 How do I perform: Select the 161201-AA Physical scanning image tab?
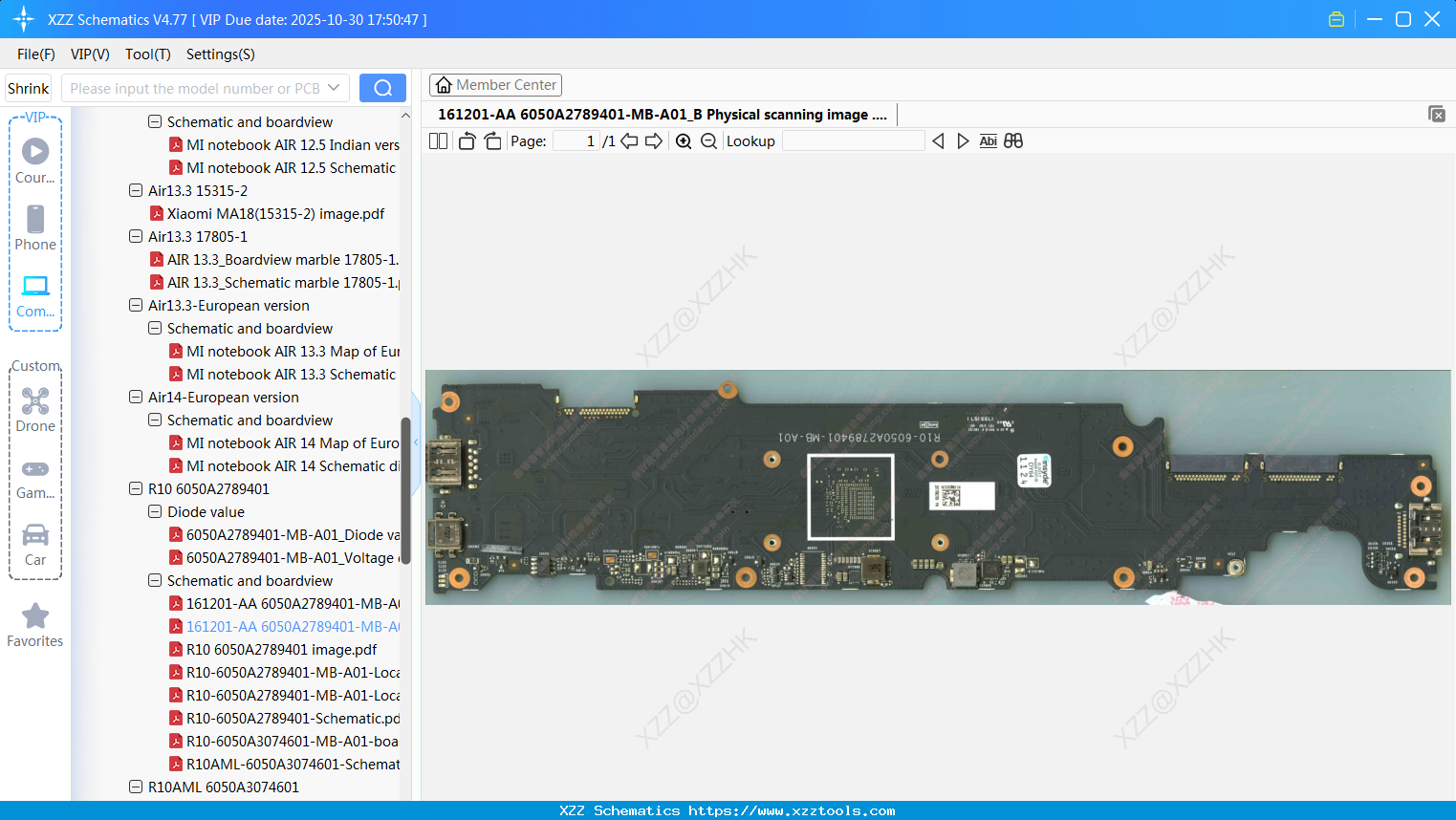663,115
